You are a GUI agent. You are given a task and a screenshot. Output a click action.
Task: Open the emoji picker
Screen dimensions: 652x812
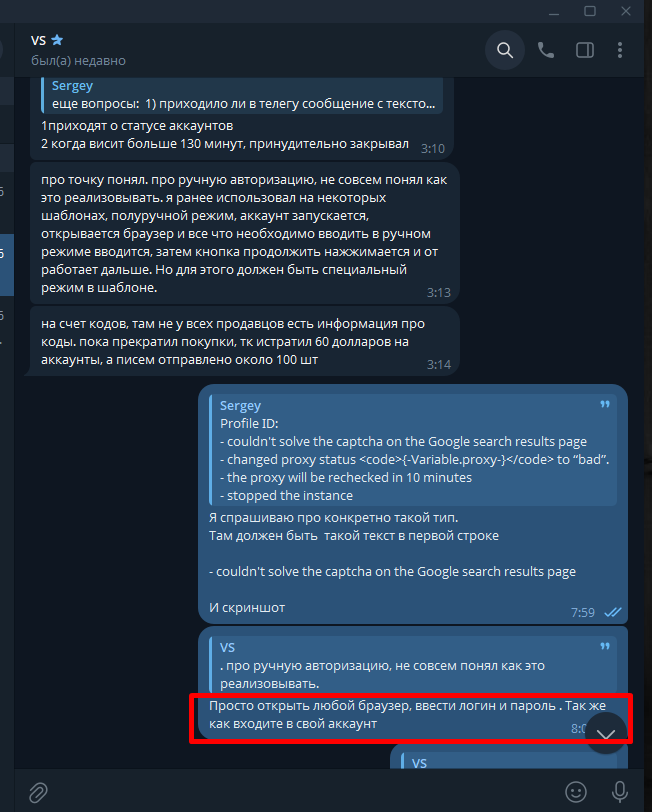click(576, 792)
